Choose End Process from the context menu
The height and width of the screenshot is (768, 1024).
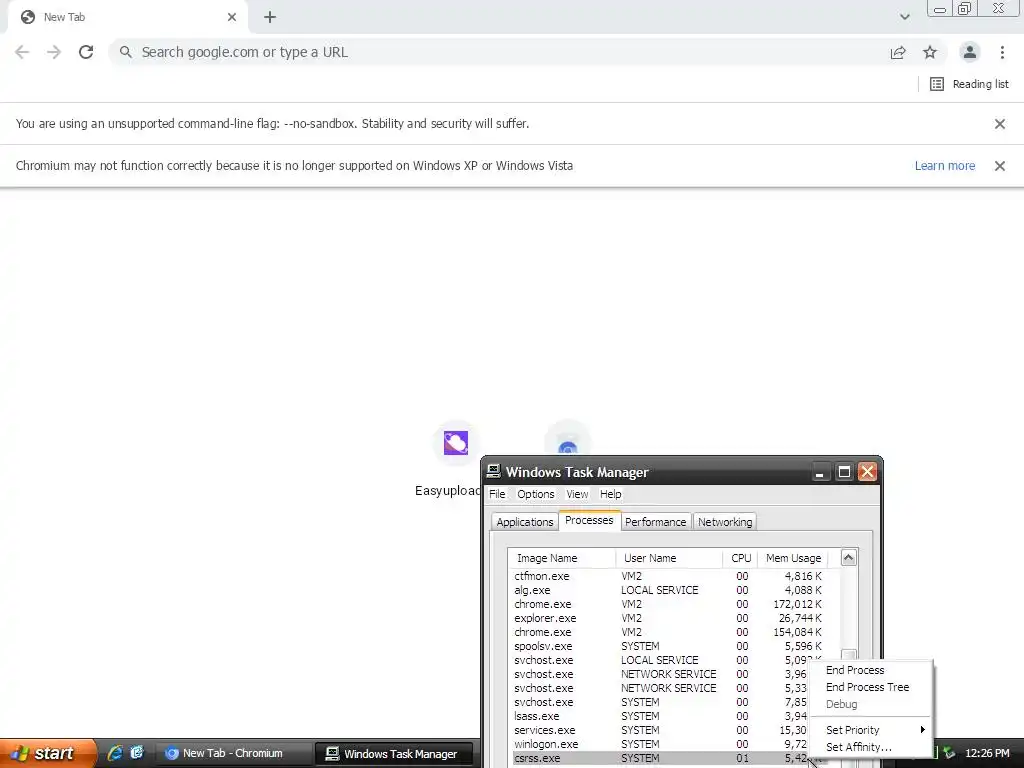(x=855, y=670)
